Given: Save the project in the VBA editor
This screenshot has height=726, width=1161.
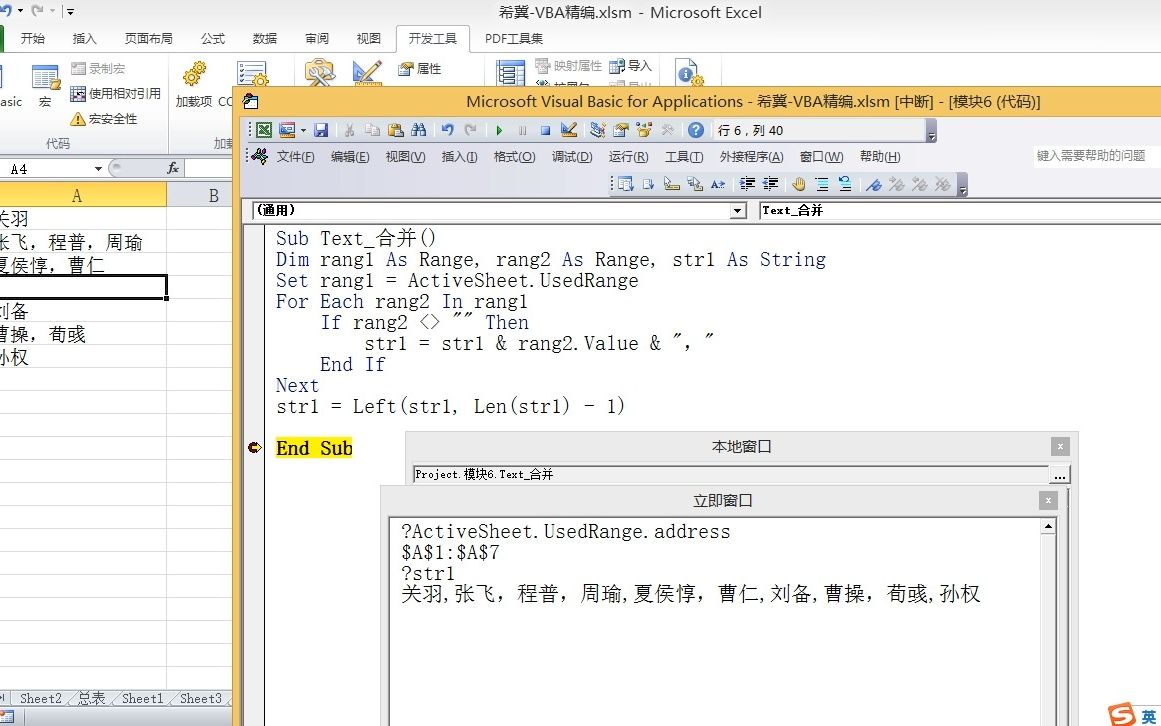Looking at the screenshot, I should 321,129.
